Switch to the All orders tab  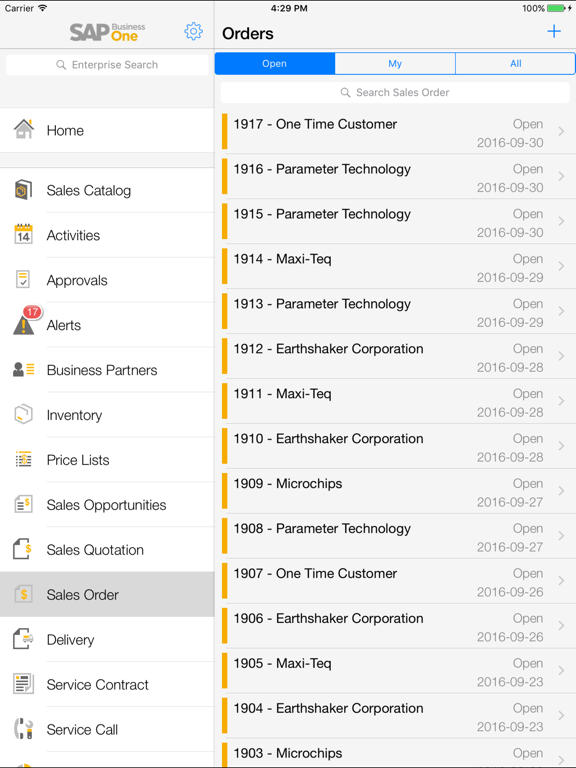515,64
